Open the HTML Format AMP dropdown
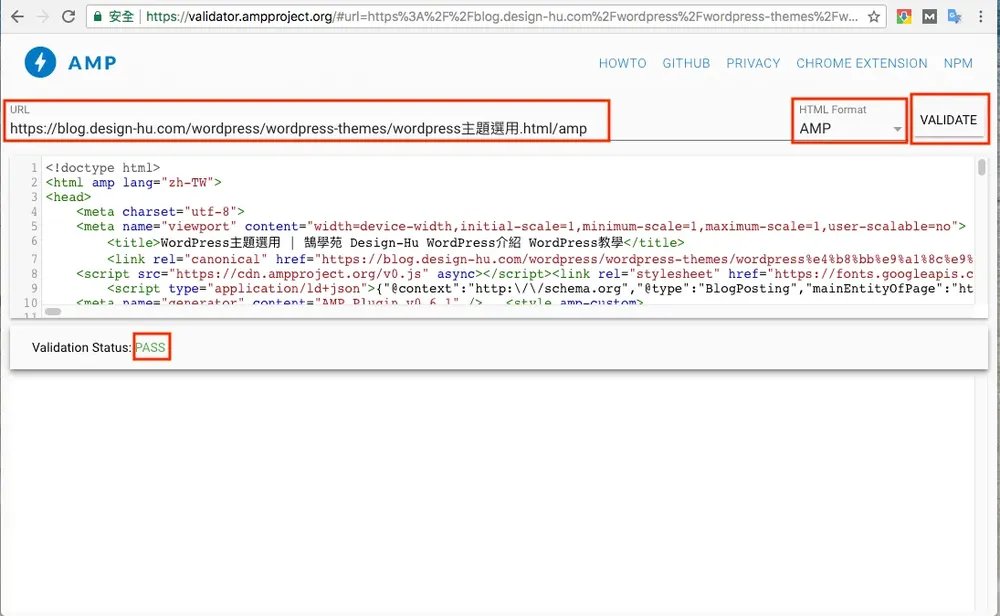The height and width of the screenshot is (616, 1000). 850,128
